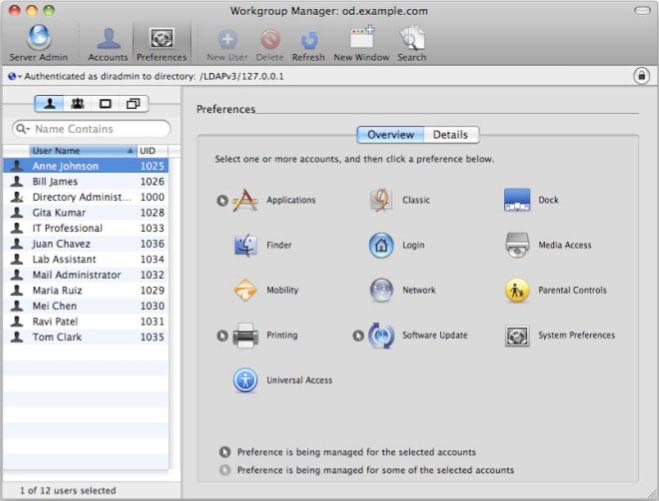Show the Groups account list tab

(77, 103)
